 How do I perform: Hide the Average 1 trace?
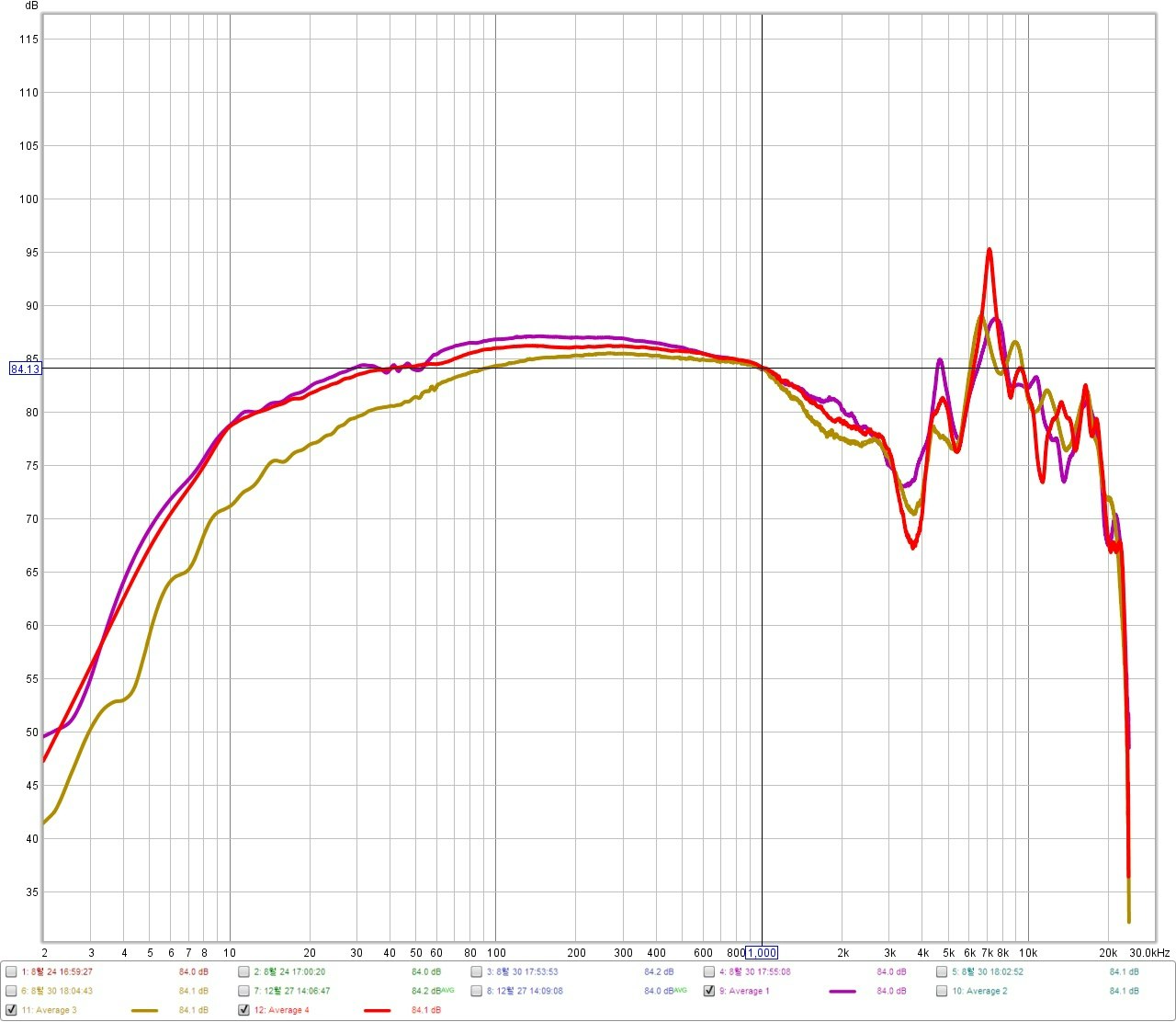709,991
